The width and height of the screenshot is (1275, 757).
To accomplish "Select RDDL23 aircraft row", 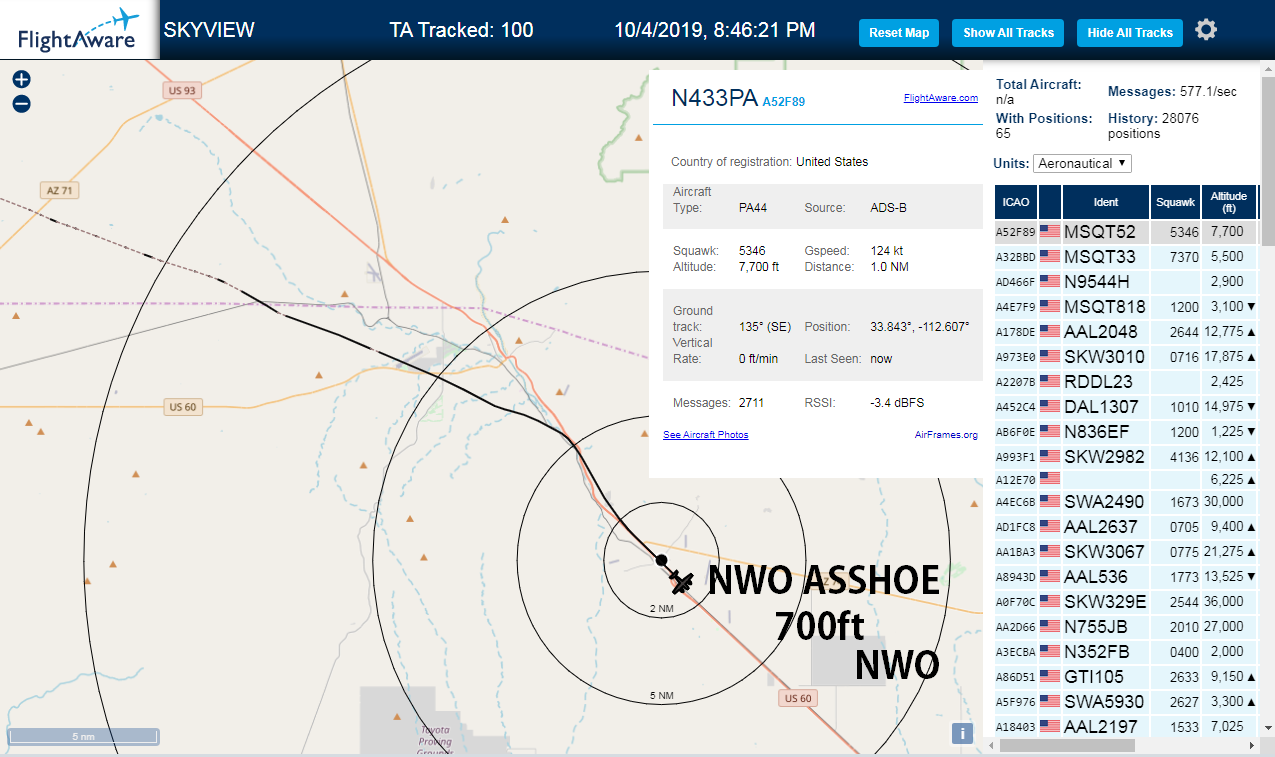I will (1126, 381).
